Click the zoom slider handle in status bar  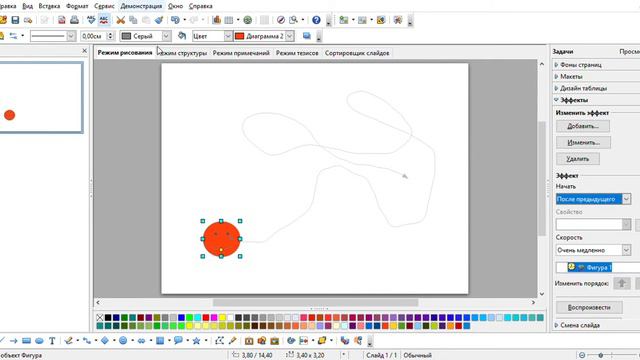point(600,355)
